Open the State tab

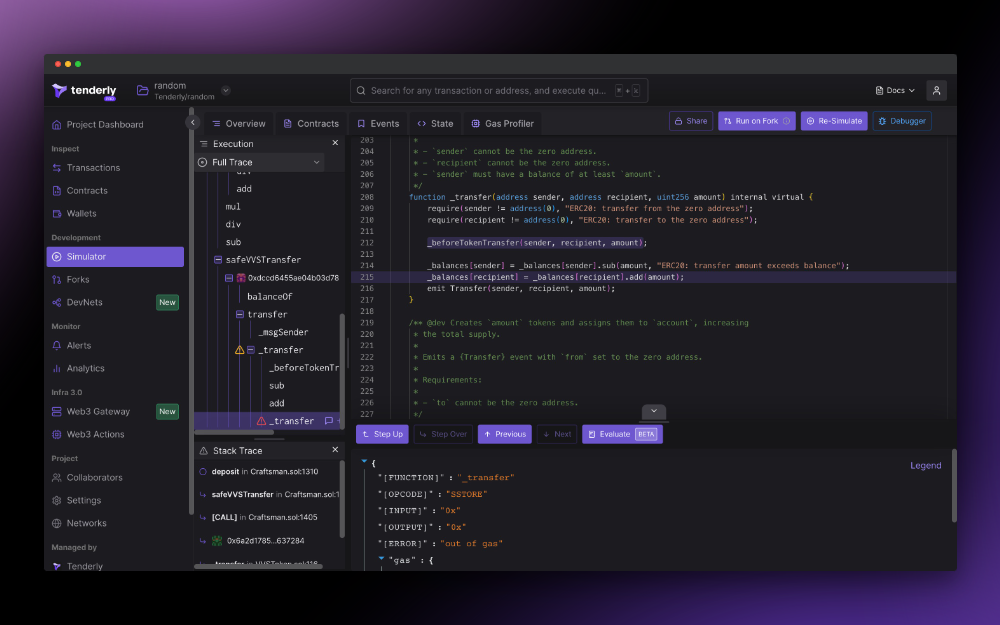pyautogui.click(x=435, y=124)
